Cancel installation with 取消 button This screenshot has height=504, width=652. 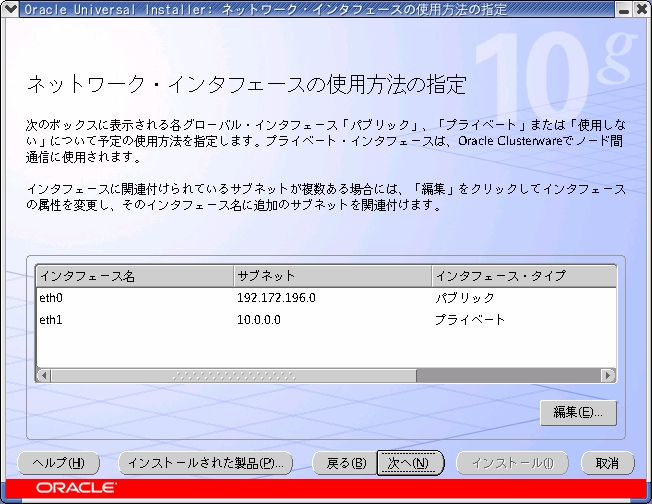tap(608, 463)
